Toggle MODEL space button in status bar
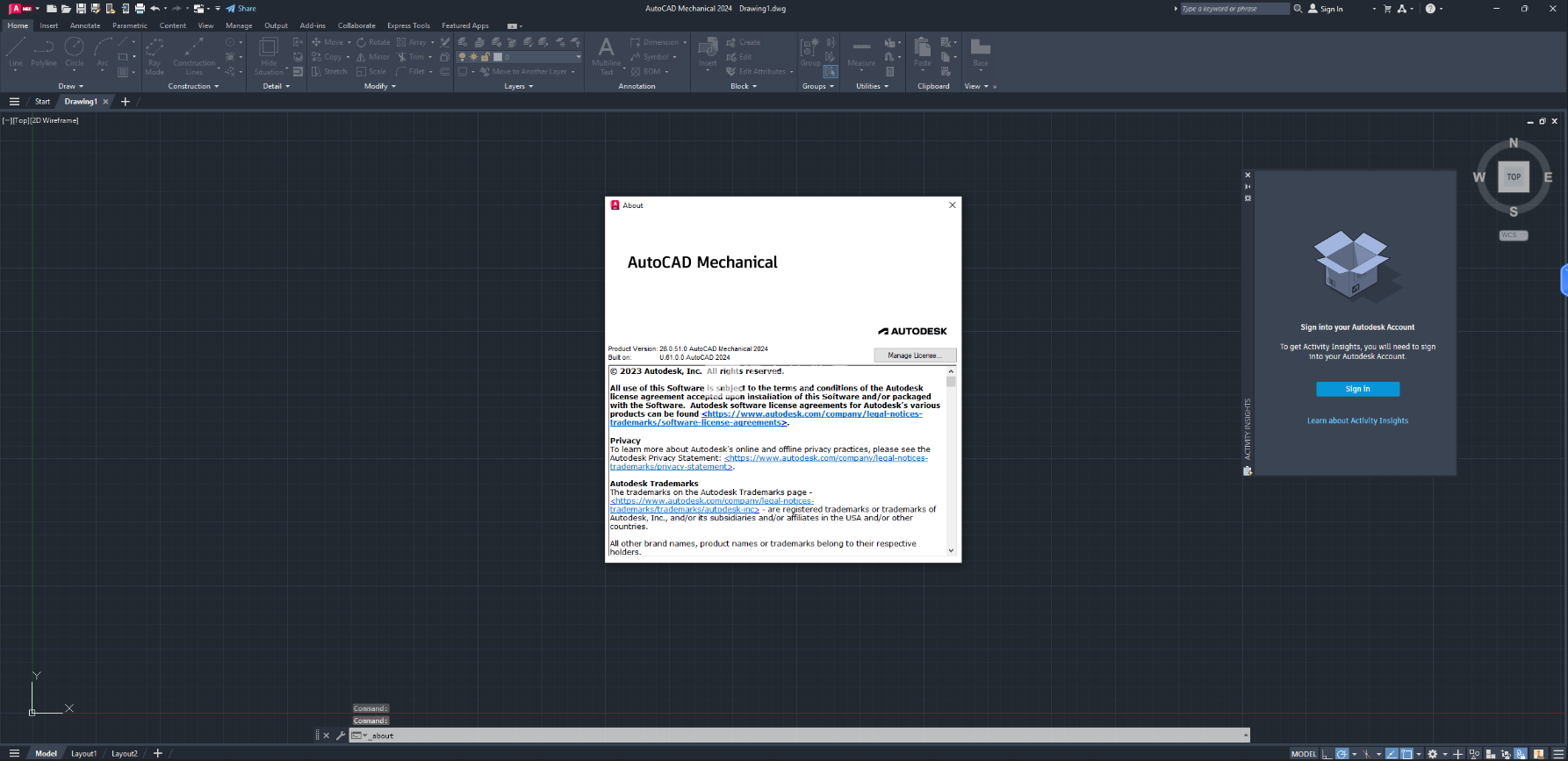 point(1304,754)
